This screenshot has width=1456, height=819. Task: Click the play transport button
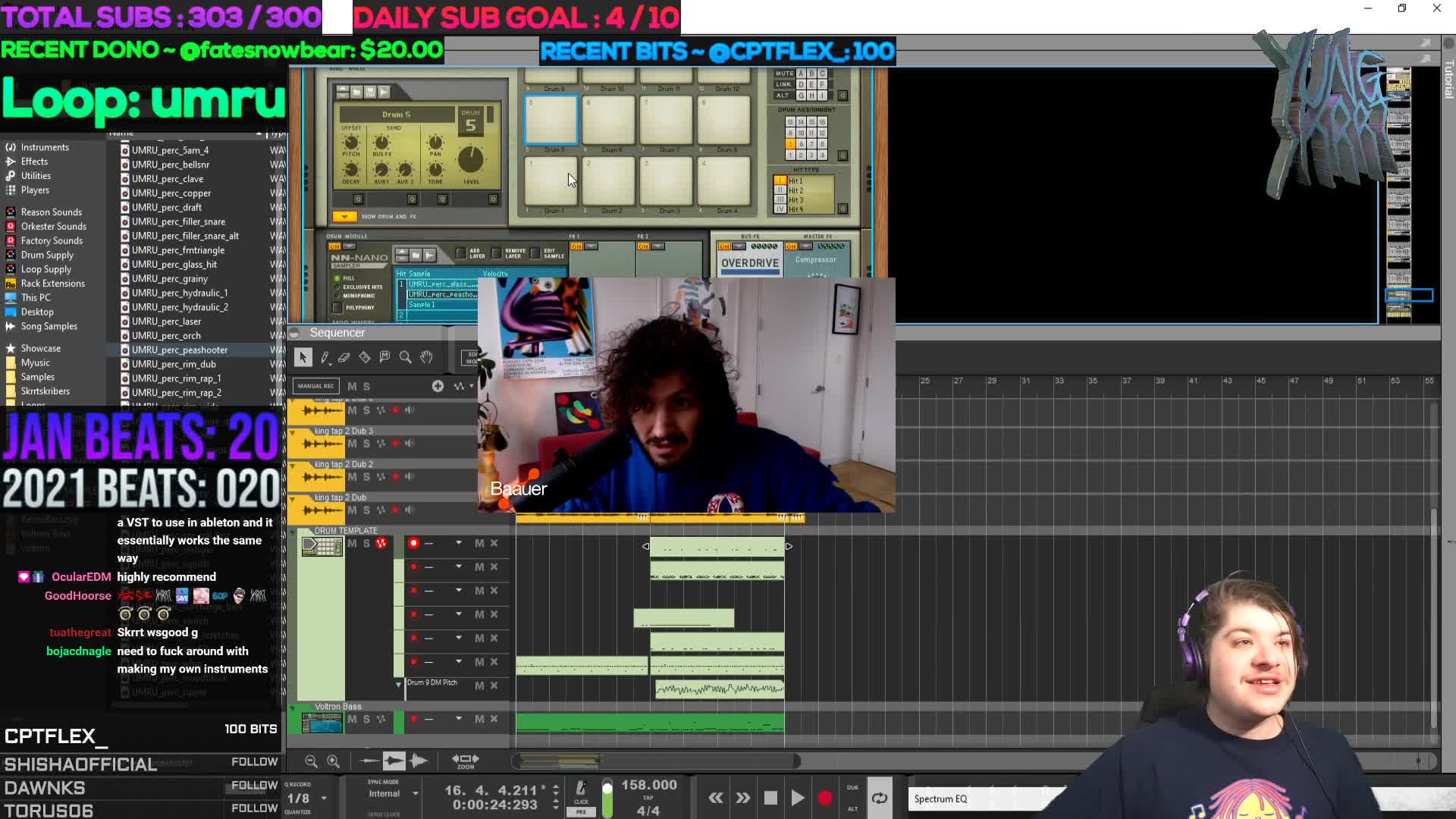798,798
